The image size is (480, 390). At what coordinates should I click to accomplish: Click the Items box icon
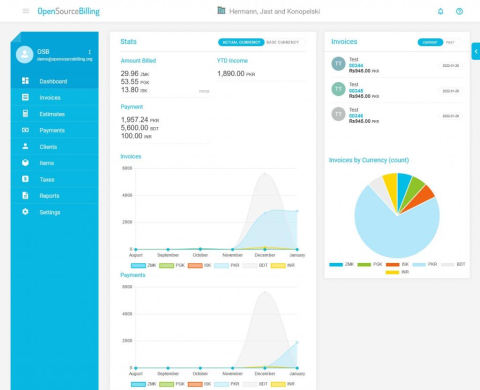click(x=25, y=163)
